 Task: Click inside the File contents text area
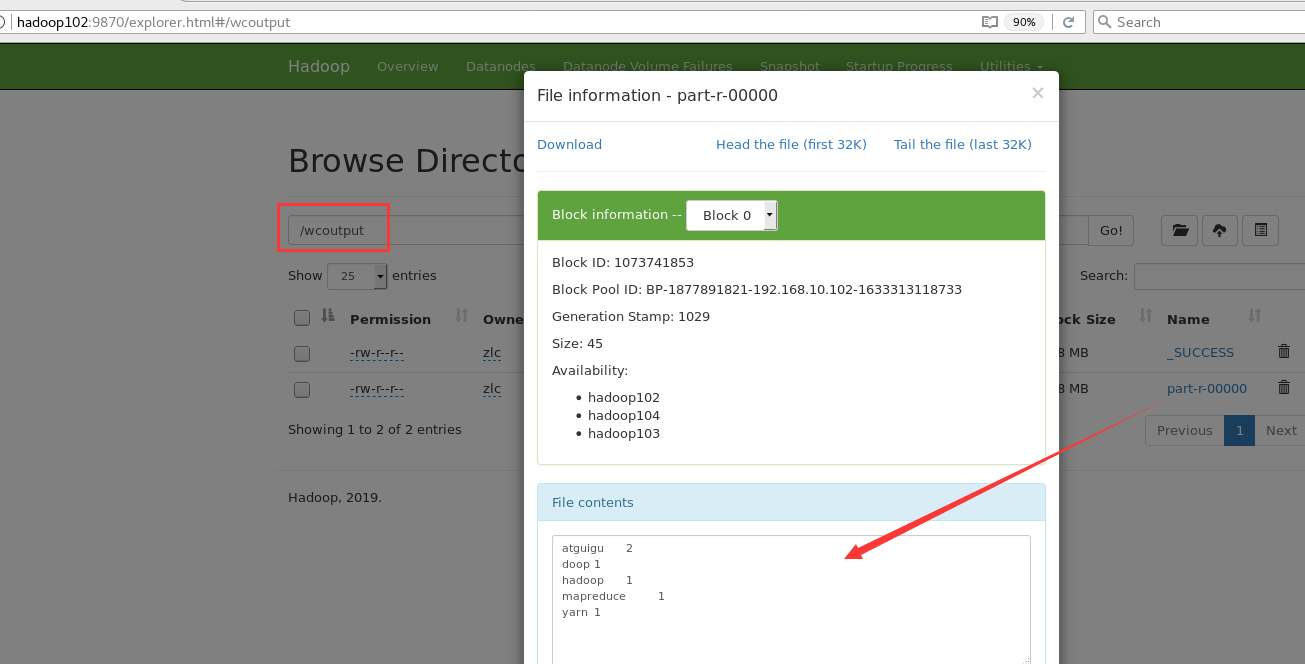coord(791,600)
